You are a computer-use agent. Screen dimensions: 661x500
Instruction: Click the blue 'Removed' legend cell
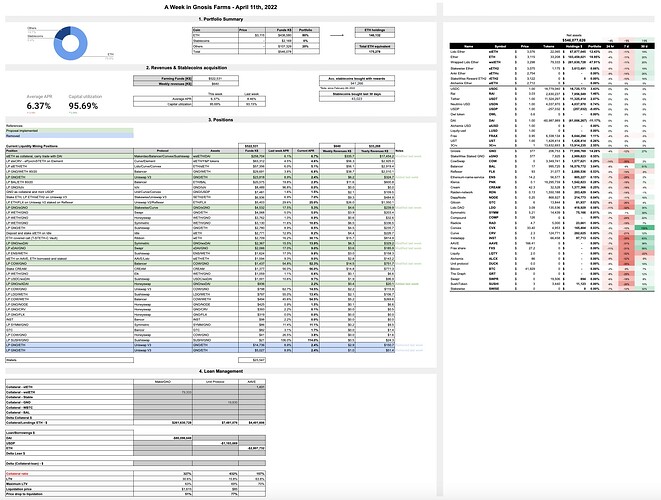pos(70,136)
